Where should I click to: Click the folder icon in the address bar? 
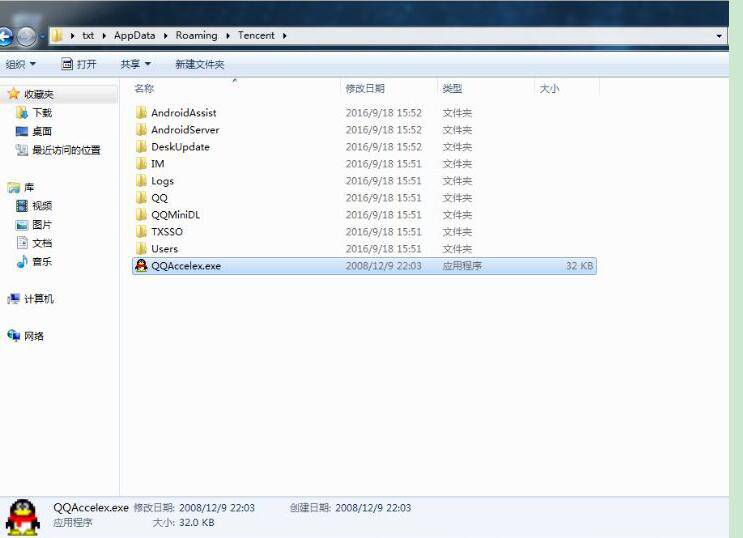57,36
